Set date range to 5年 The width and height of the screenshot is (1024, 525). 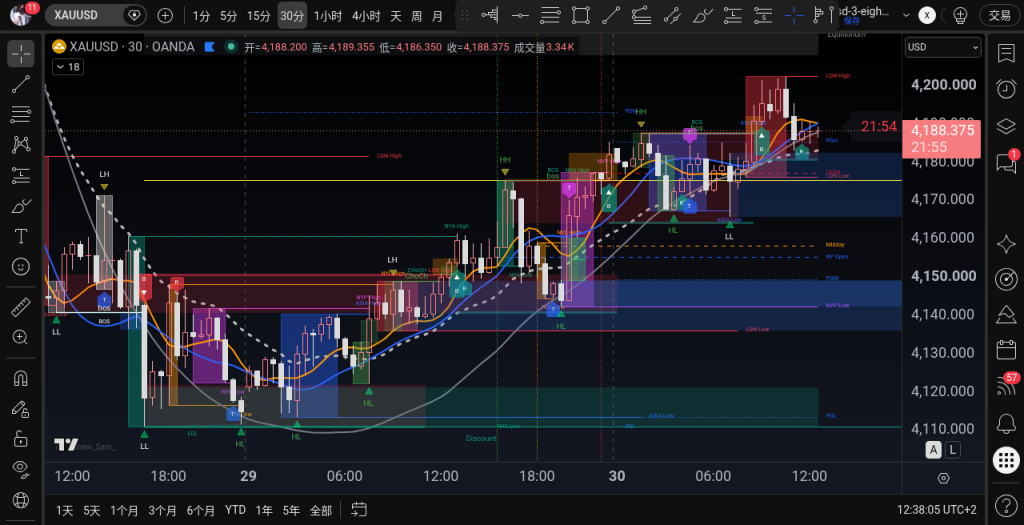(291, 510)
